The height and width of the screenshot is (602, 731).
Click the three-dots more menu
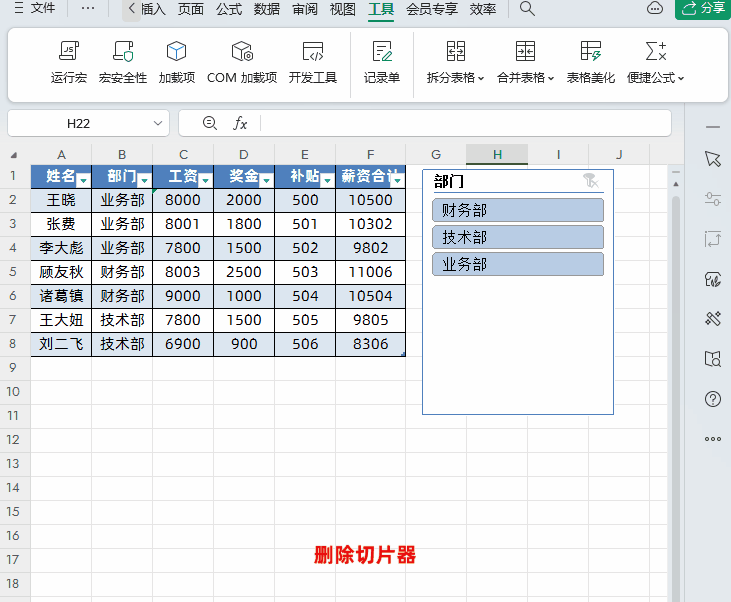88,8
